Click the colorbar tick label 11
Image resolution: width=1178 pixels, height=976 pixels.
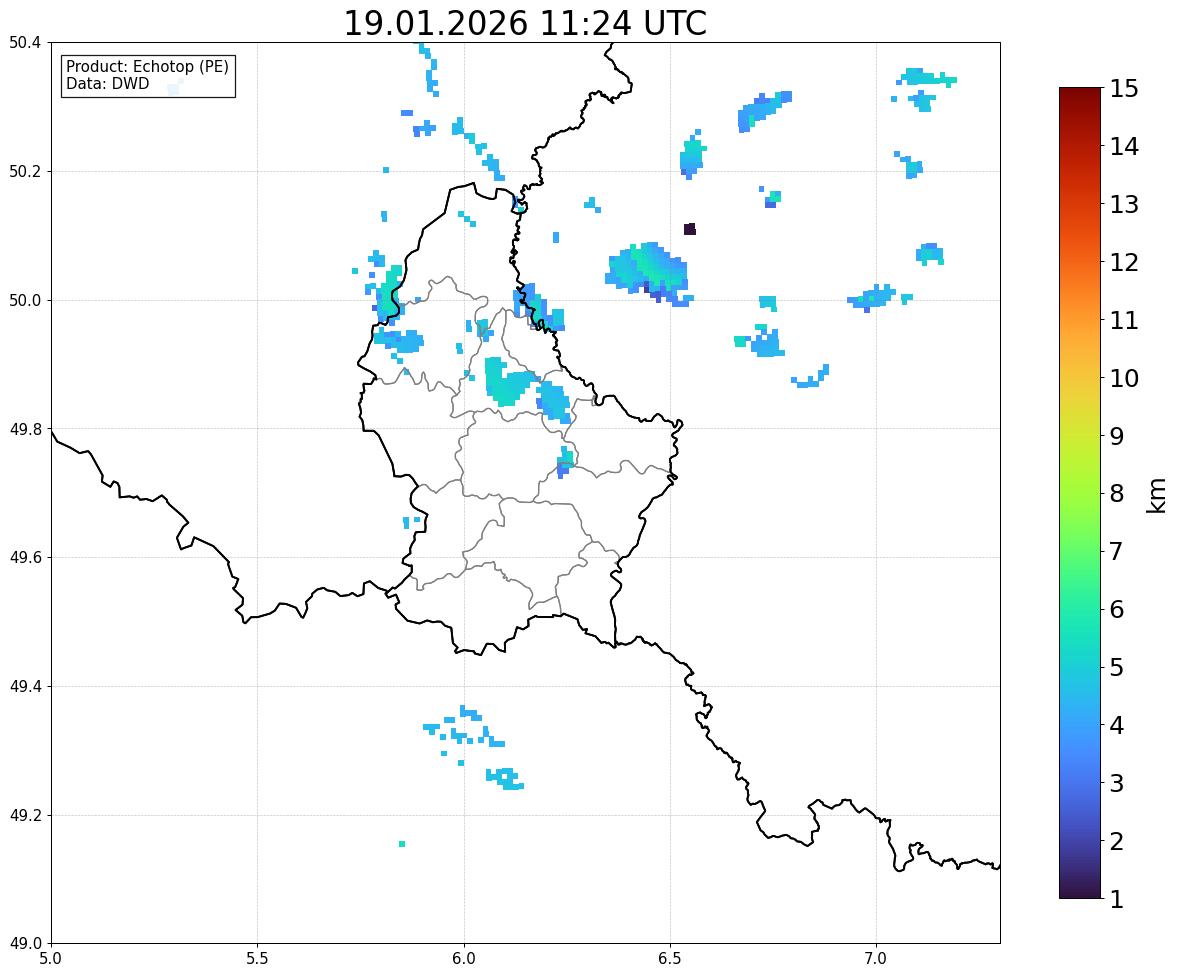click(1124, 320)
